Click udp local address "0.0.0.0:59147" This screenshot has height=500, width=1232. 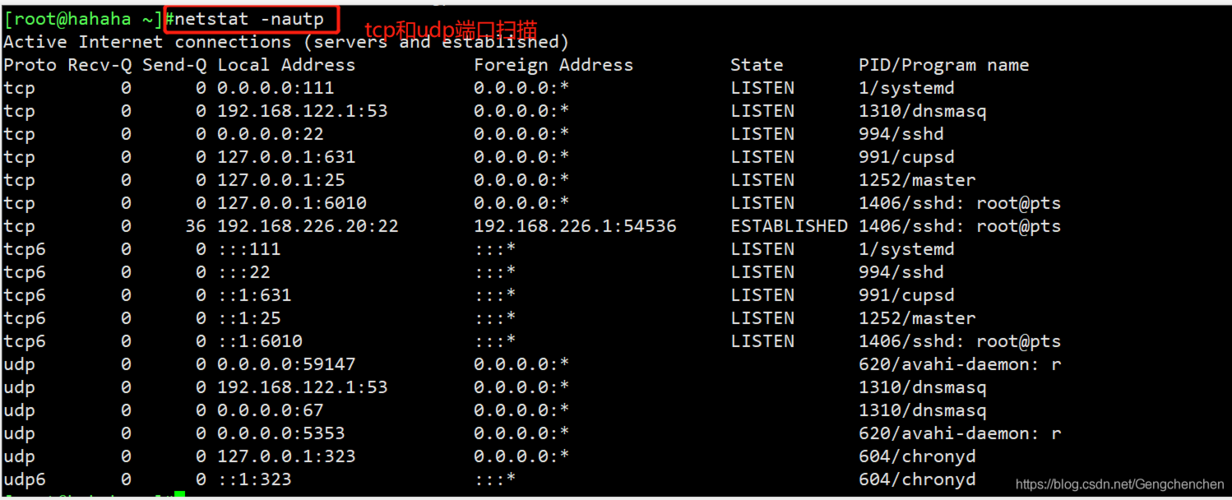click(x=286, y=364)
